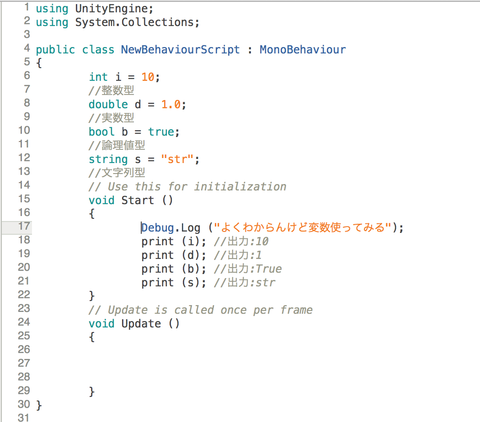The height and width of the screenshot is (422, 480).
Task: Click the comment //文字列型
Action: tap(117, 172)
